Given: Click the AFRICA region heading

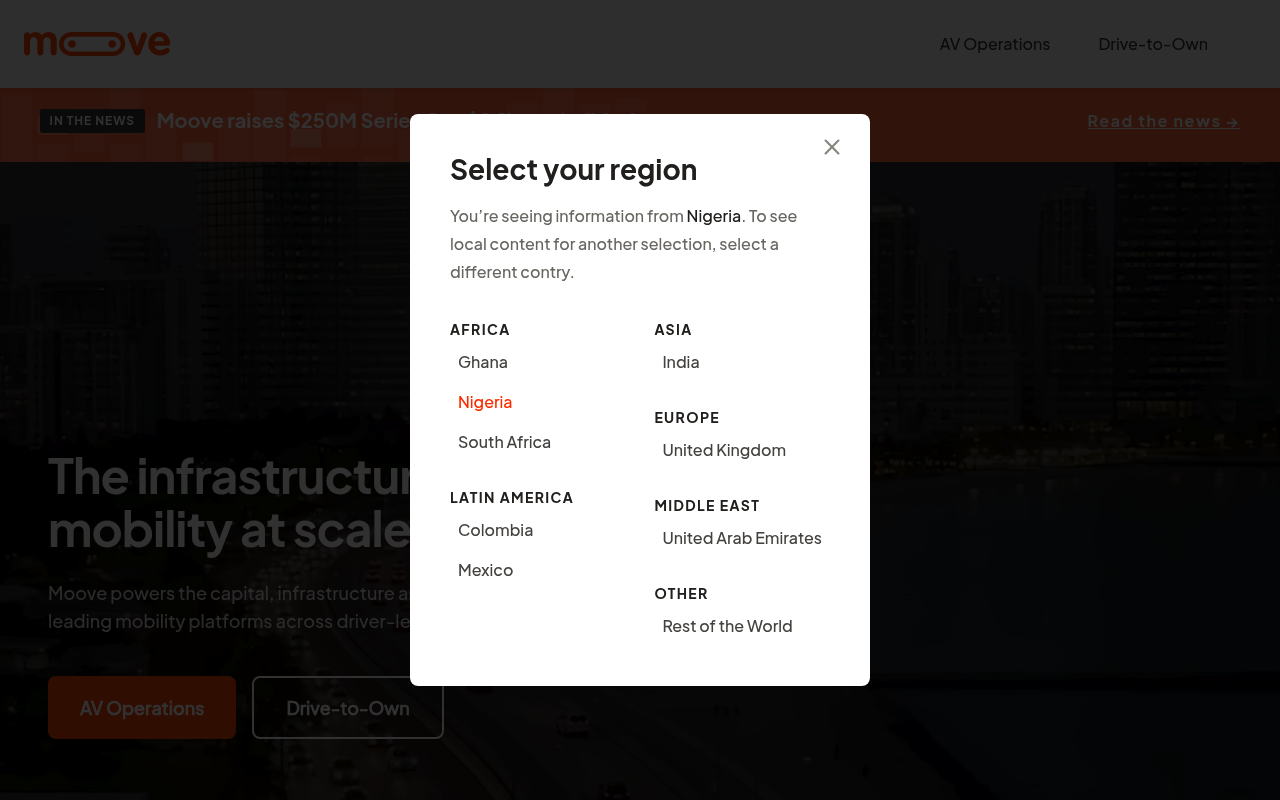Looking at the screenshot, I should coord(480,330).
